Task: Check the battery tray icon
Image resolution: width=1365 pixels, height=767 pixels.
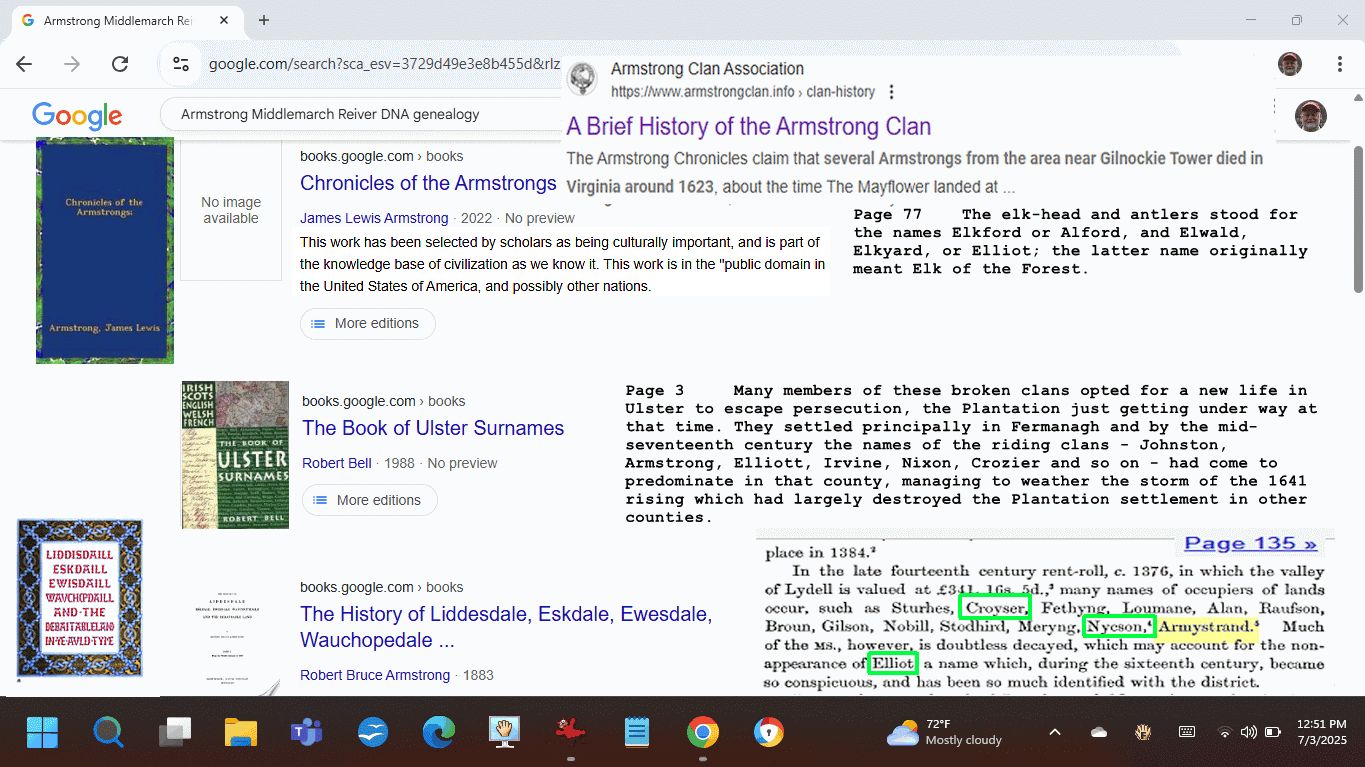Action: click(1273, 732)
